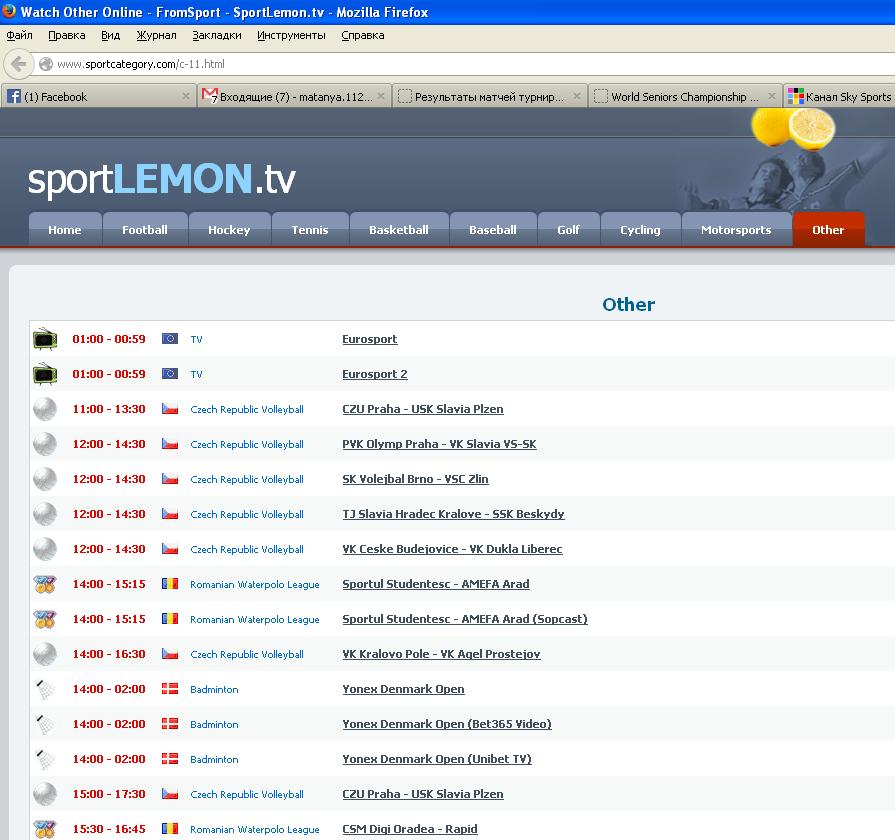The width and height of the screenshot is (895, 840).
Task: Click the 15:30 - 16:45 time text
Action: [x=109, y=829]
